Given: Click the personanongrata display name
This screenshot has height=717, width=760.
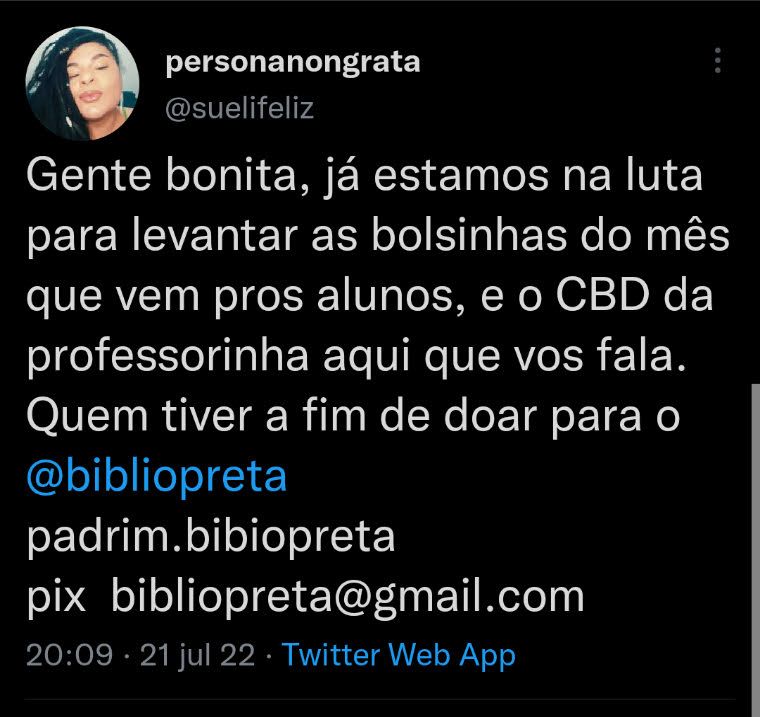Looking at the screenshot, I should (x=293, y=63).
